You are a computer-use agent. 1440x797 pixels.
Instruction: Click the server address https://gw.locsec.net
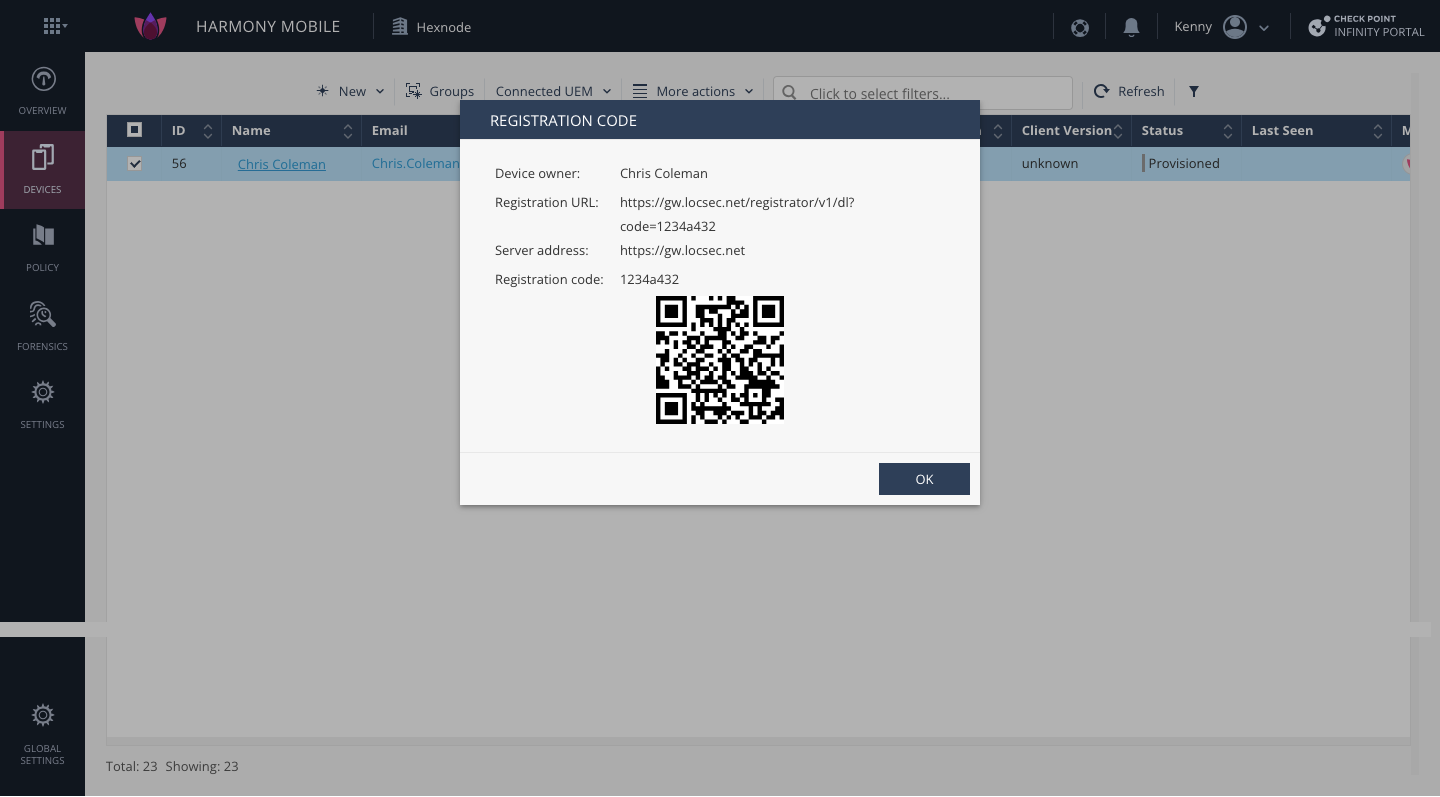pyautogui.click(x=682, y=250)
